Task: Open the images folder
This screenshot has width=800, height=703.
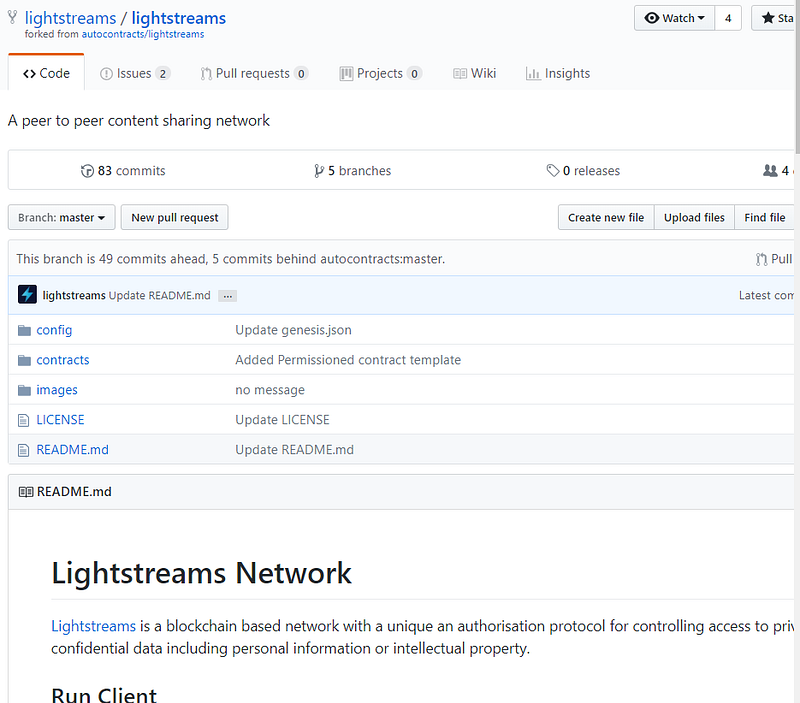Action: click(57, 390)
